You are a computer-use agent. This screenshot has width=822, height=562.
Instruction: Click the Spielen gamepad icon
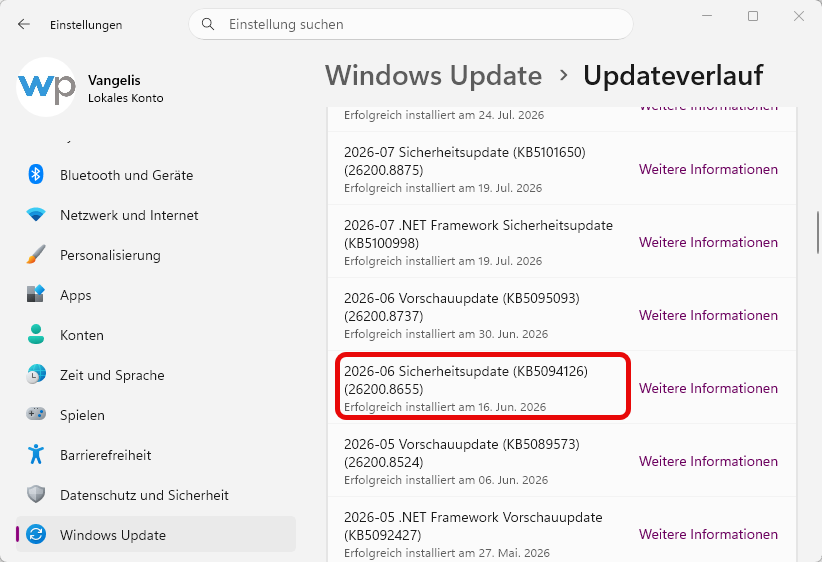click(x=36, y=414)
